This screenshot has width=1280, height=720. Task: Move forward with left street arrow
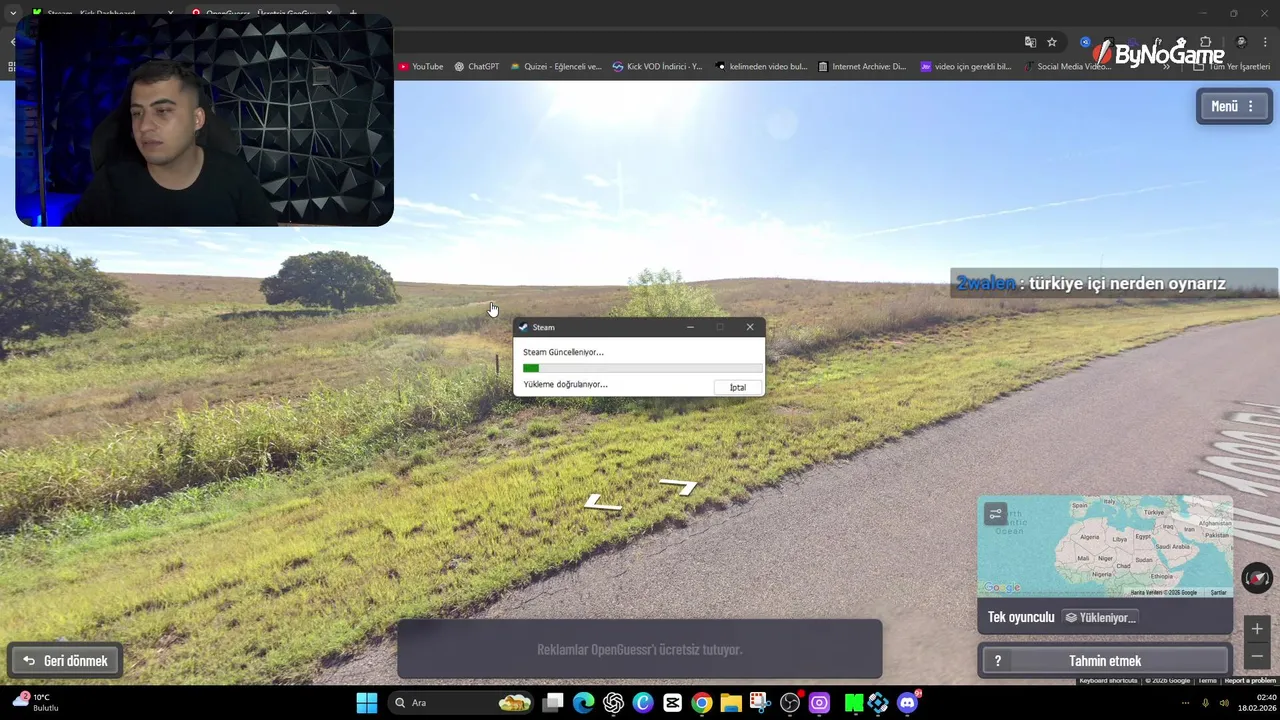pyautogui.click(x=603, y=503)
